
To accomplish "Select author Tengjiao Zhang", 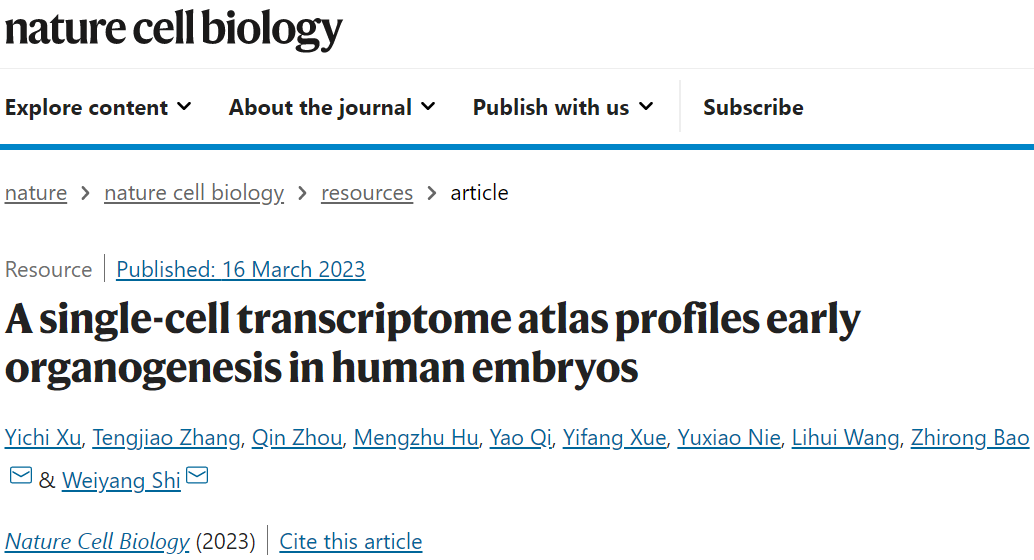I will (x=166, y=438).
